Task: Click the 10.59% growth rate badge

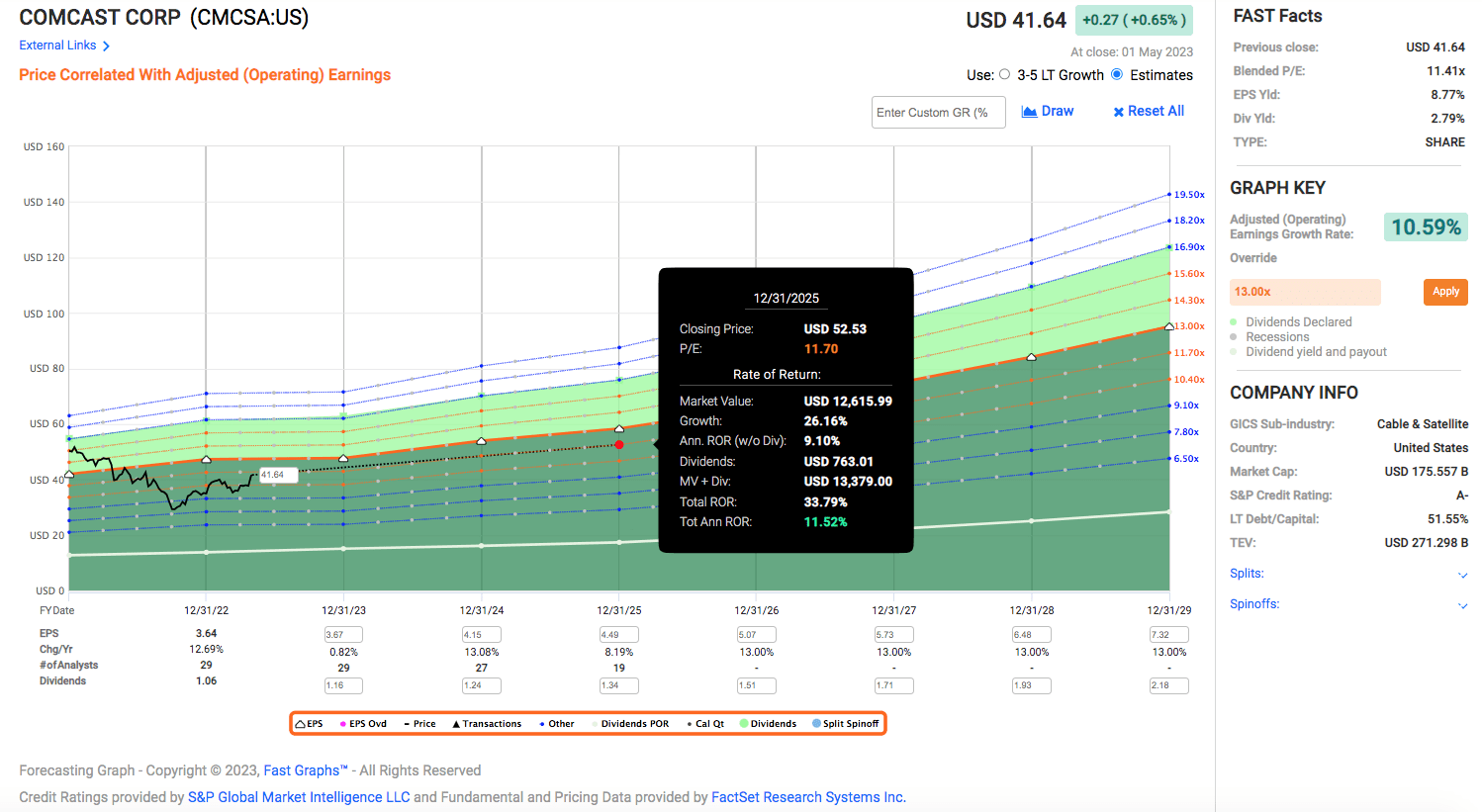Action: [x=1426, y=227]
